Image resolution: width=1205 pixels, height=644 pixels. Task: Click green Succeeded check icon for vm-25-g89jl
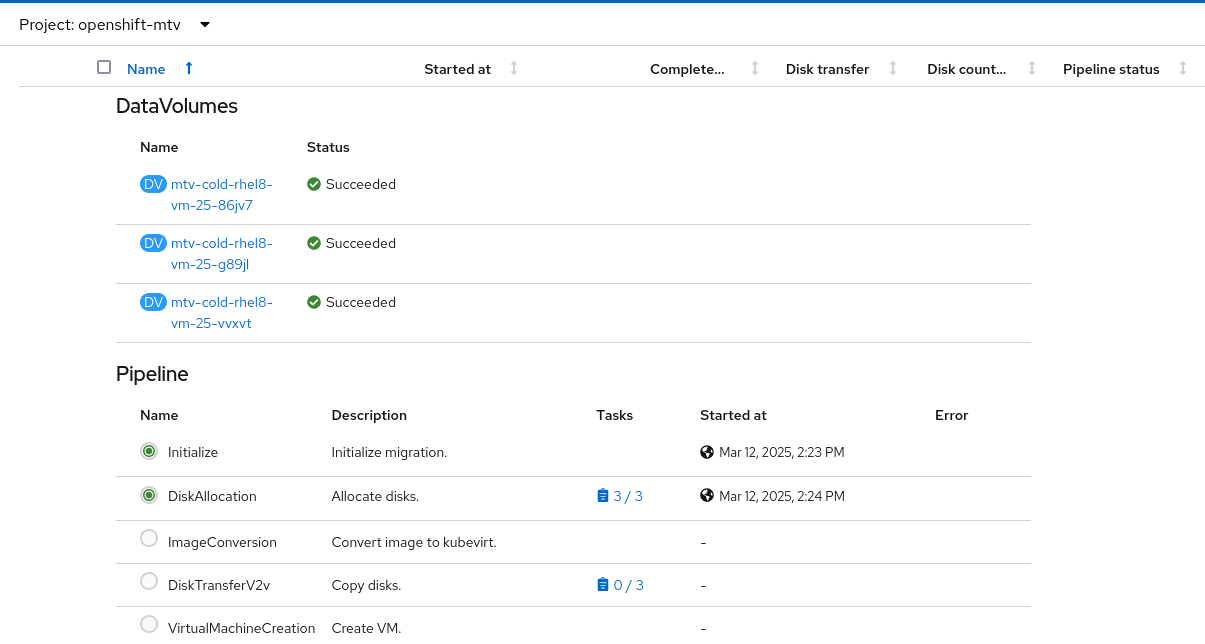(x=314, y=243)
